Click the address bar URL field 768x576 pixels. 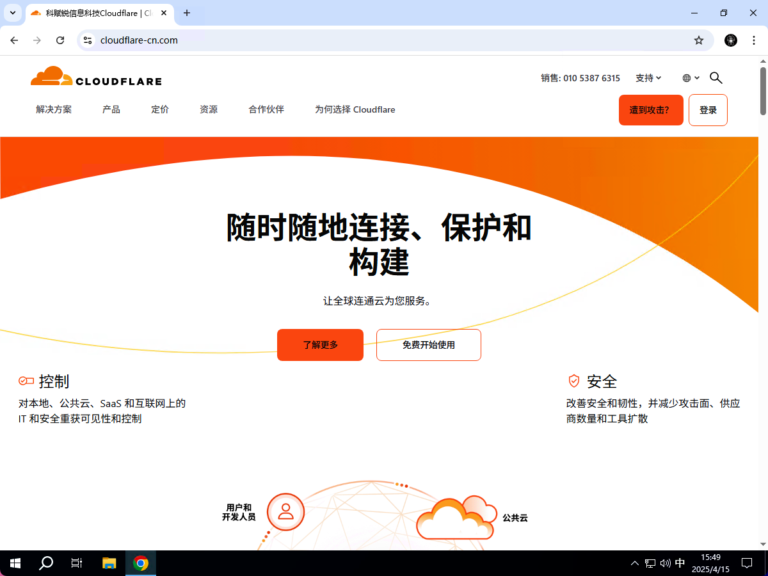380,40
